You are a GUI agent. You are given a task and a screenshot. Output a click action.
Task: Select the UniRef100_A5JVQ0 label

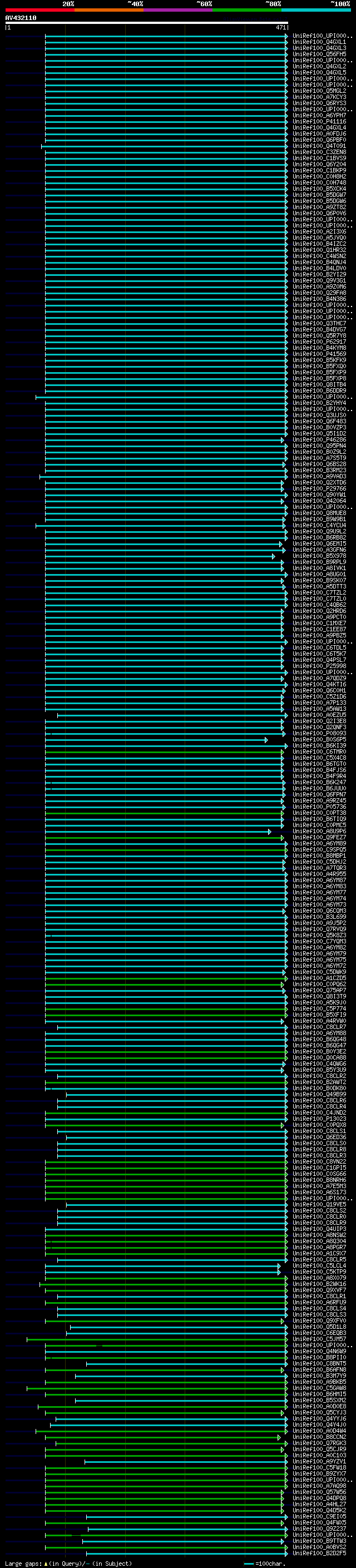(319, 238)
